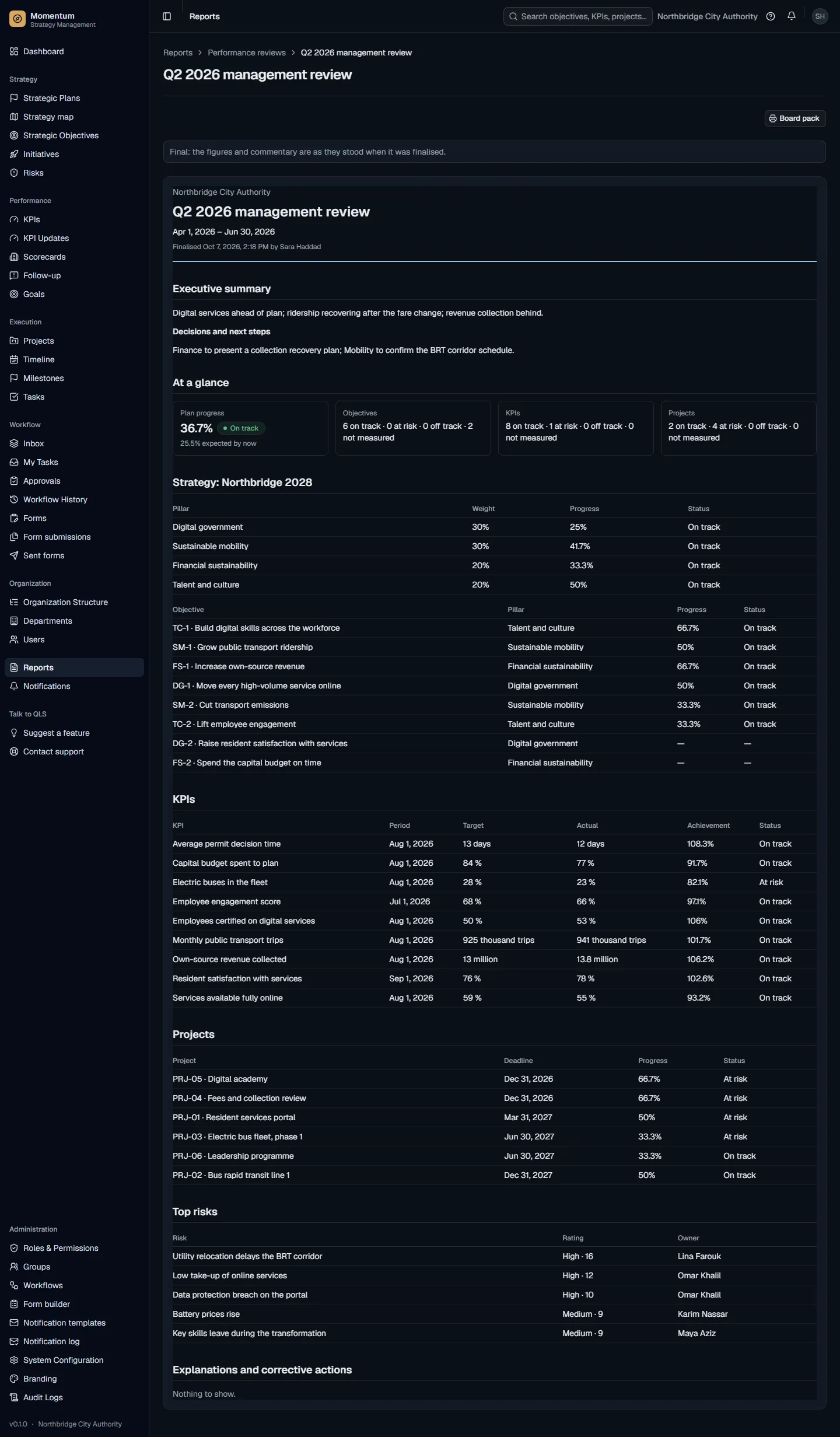Click the Scorecards icon
840x1437 pixels.
point(14,257)
